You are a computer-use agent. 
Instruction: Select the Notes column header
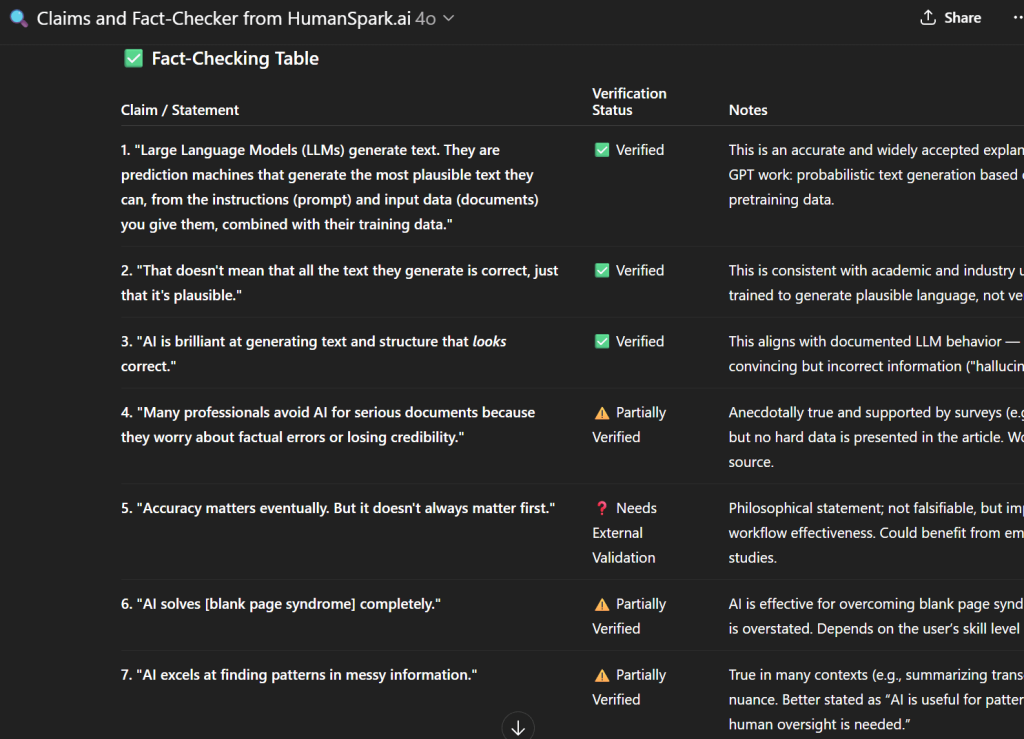747,110
